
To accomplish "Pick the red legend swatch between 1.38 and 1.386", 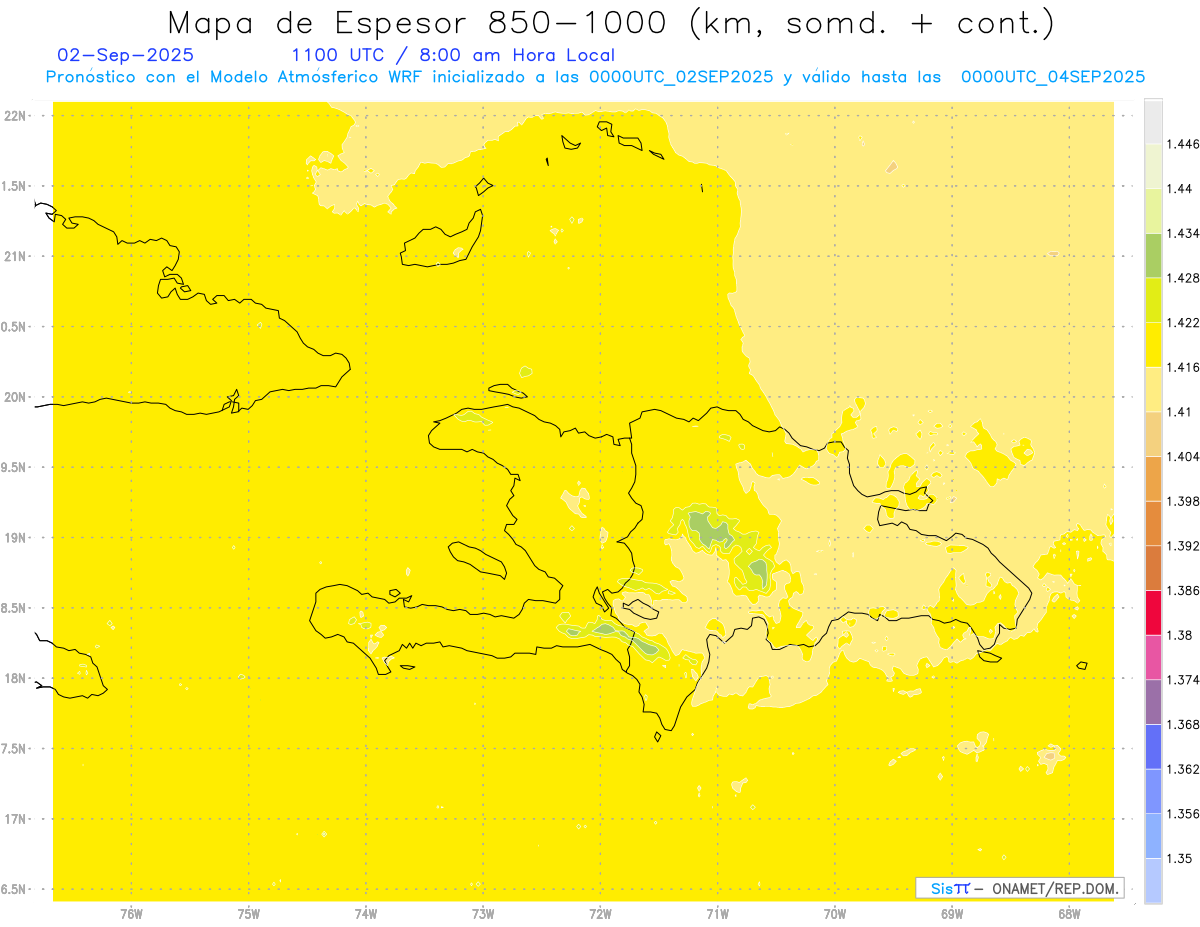I will 1153,612.
